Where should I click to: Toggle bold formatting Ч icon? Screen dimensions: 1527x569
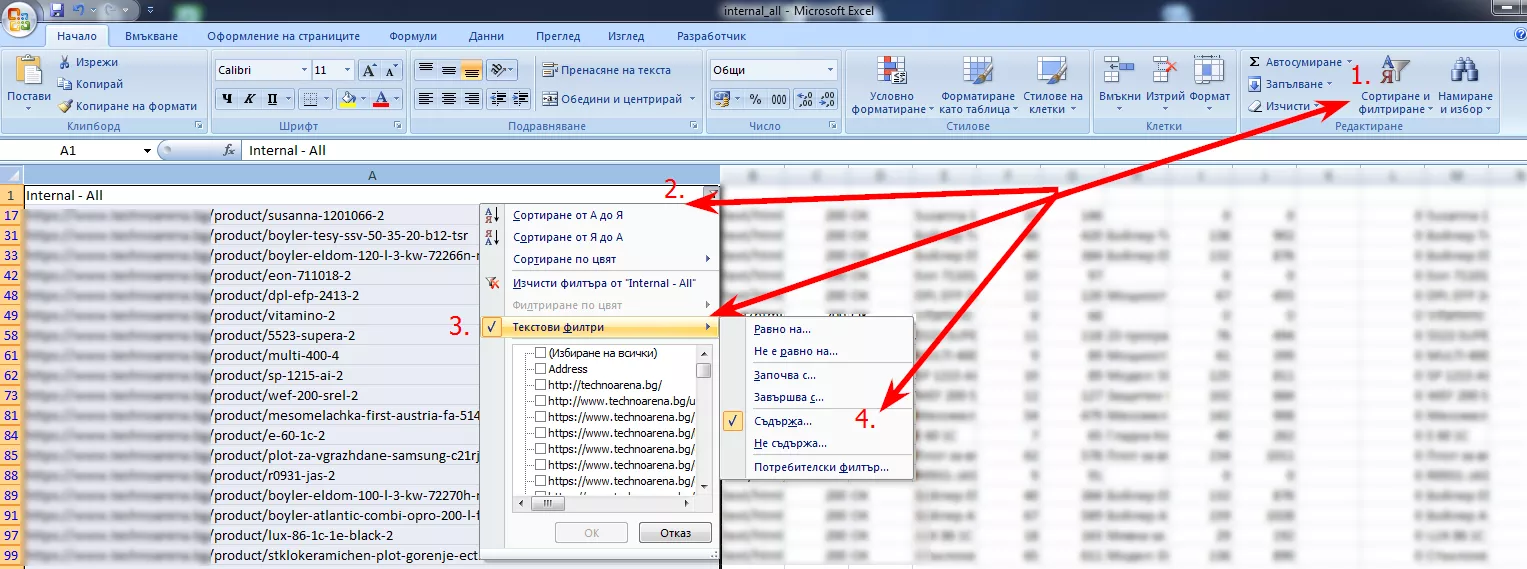[227, 99]
